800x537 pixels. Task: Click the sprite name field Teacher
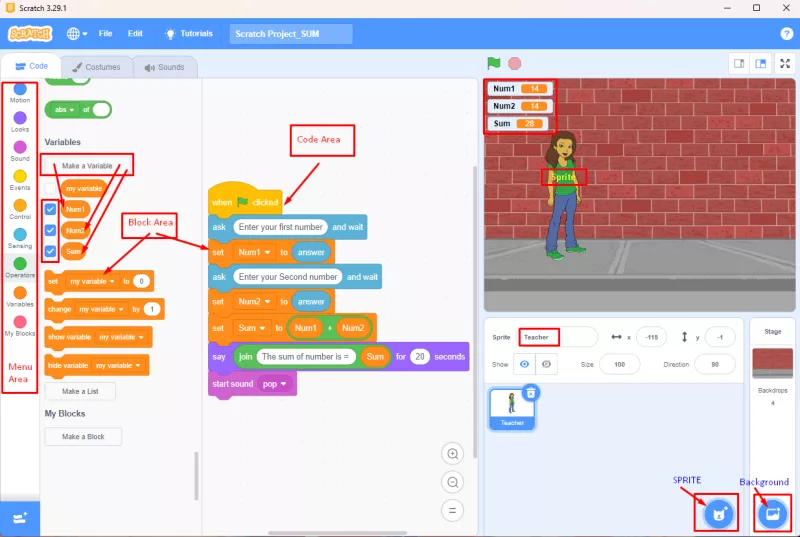click(x=558, y=337)
